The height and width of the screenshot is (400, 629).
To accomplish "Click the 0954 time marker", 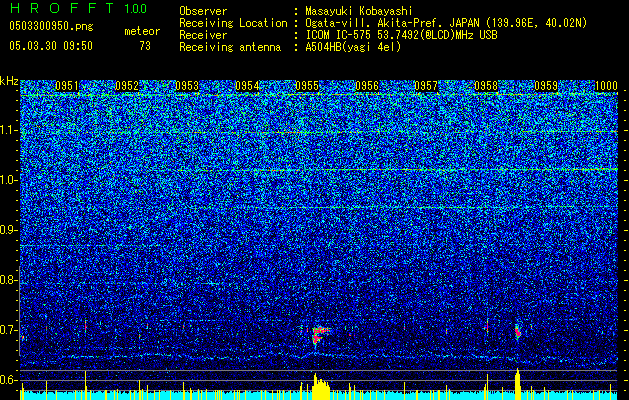I will click(247, 86).
